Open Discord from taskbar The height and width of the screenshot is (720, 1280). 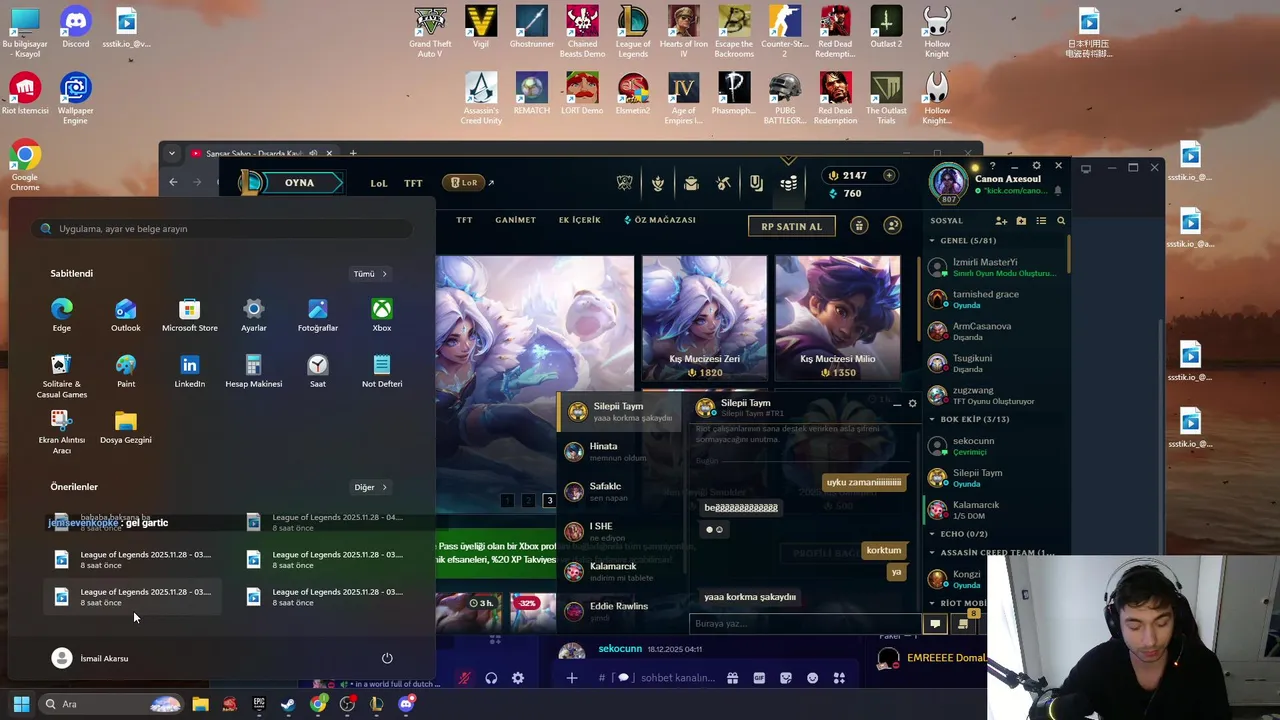point(406,704)
